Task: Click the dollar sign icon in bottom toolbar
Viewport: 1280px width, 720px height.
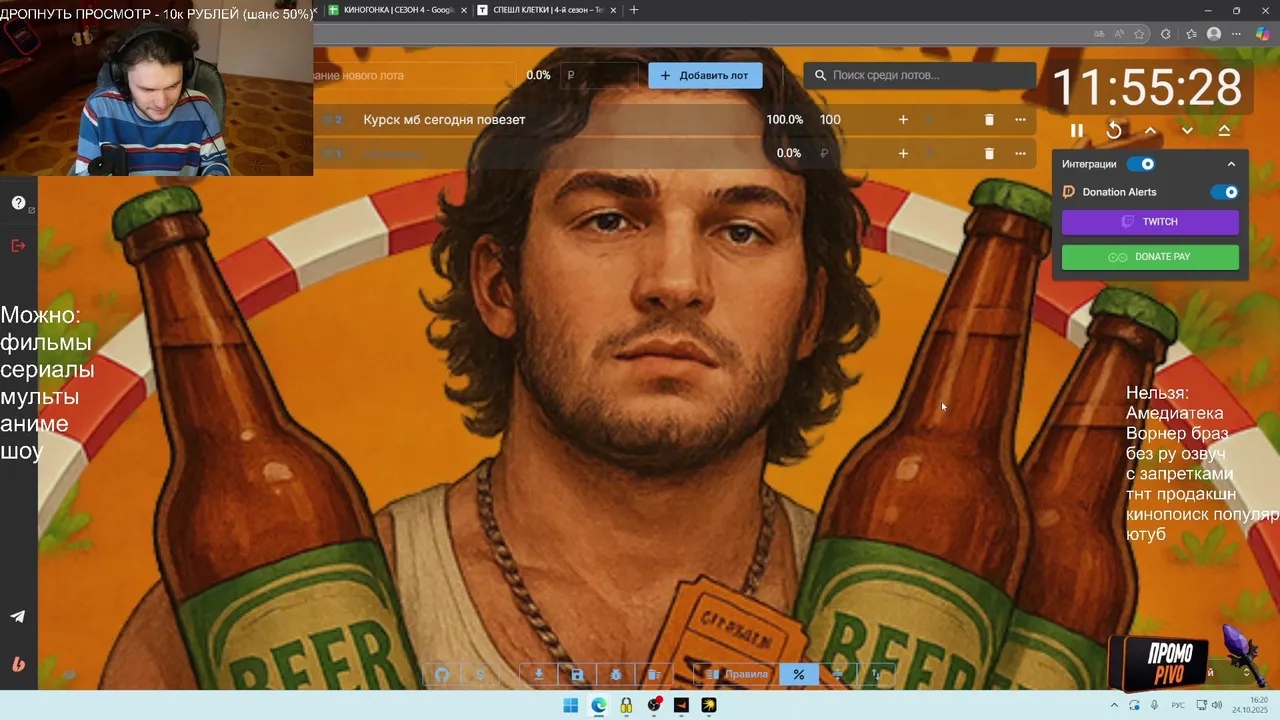Action: 479,674
